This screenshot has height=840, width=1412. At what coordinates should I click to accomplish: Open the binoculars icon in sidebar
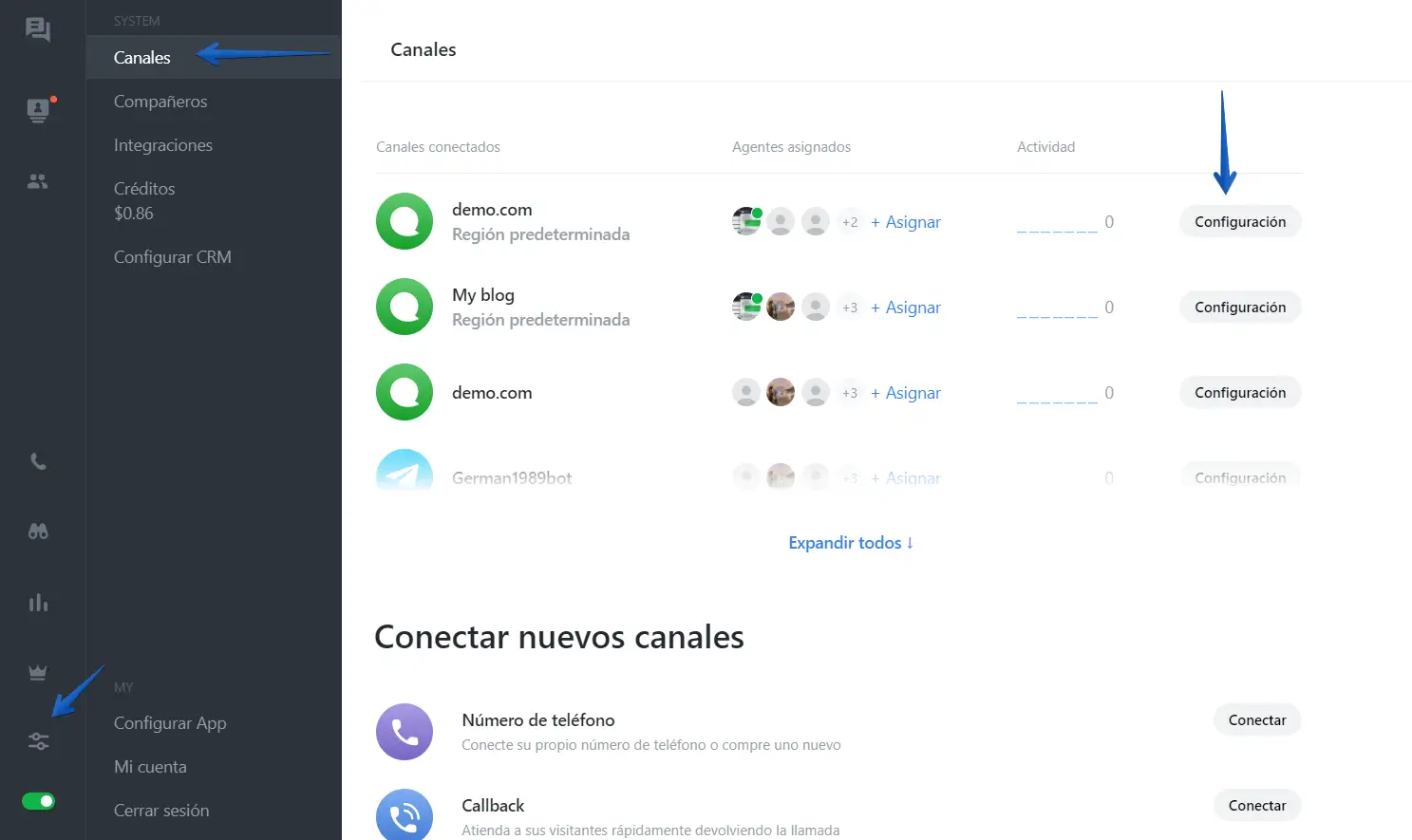tap(38, 532)
